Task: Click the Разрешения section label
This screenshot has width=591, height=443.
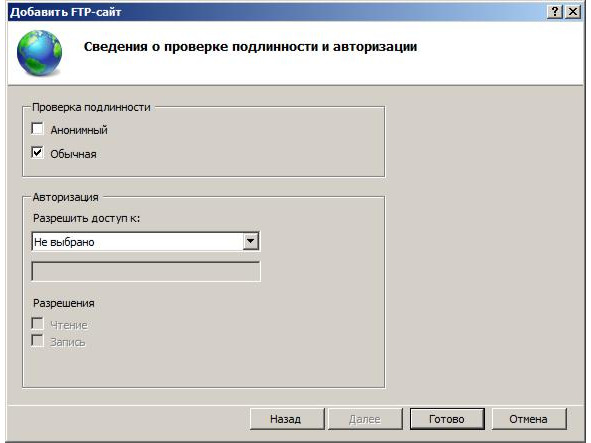Action: pos(64,303)
